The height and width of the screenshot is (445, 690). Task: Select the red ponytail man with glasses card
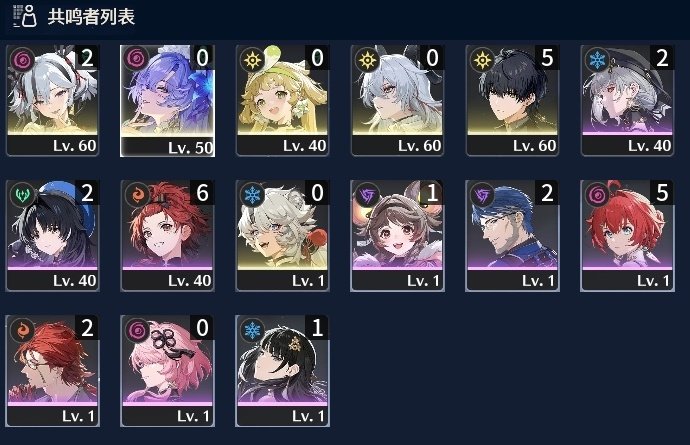[x=52, y=371]
